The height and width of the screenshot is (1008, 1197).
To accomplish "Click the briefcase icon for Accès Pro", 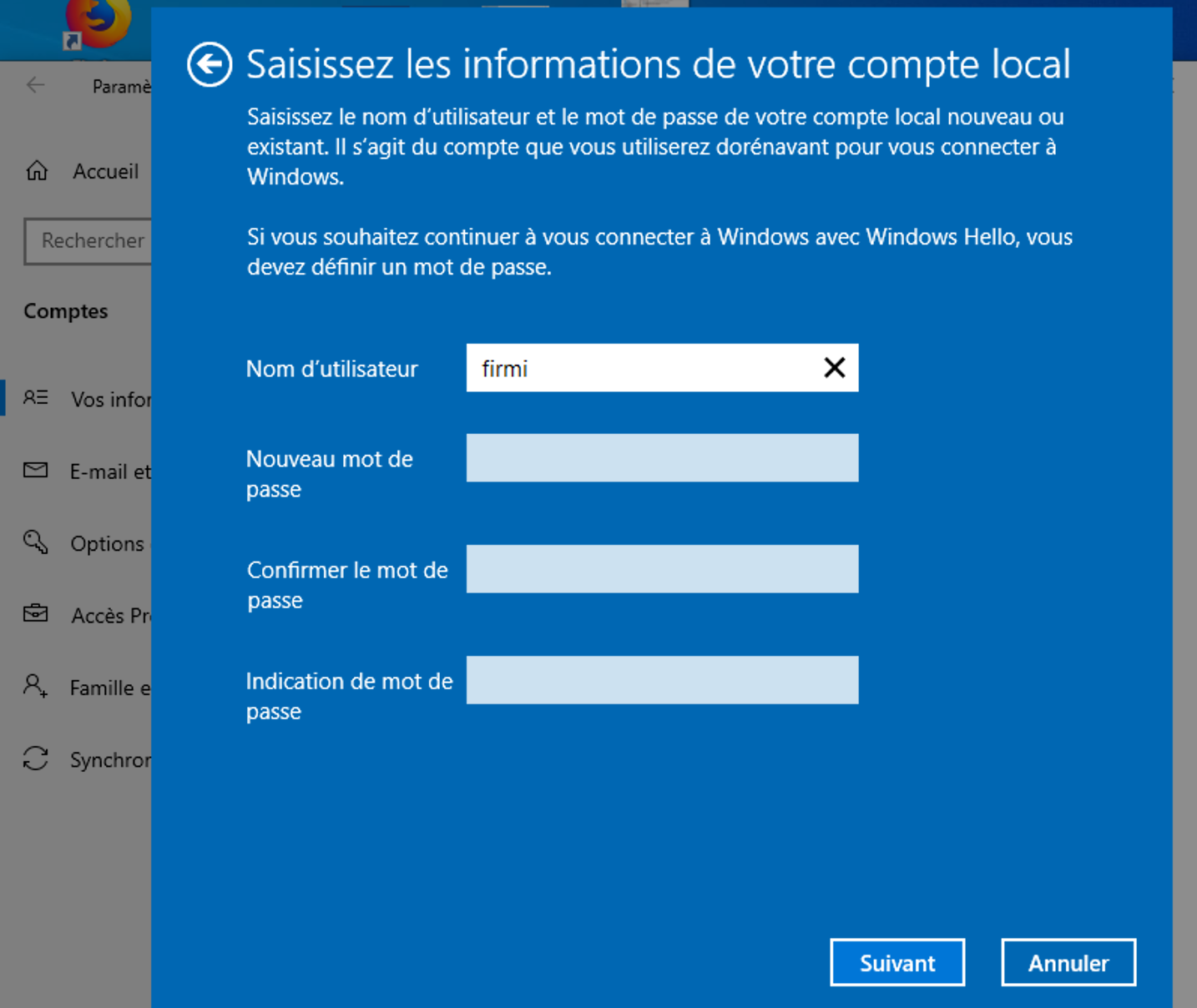I will point(35,614).
